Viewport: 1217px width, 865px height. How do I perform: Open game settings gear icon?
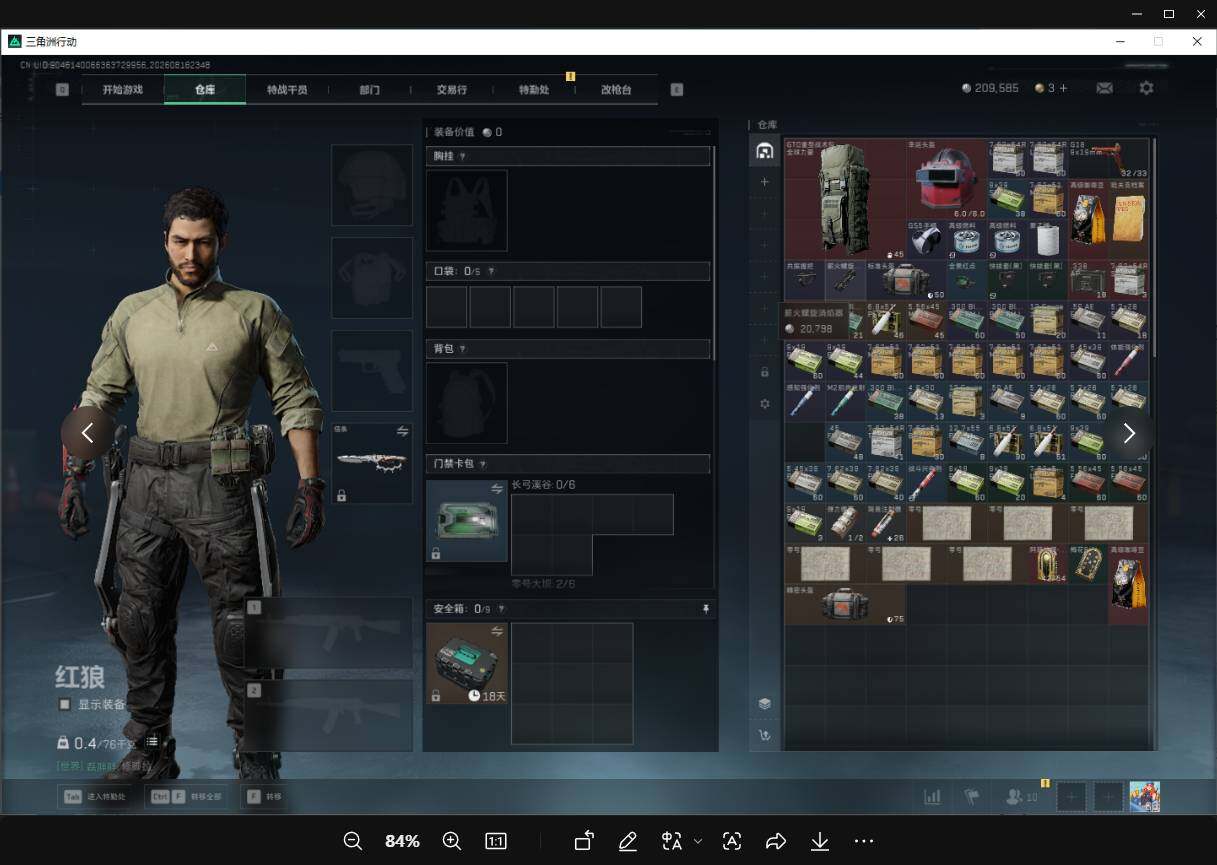point(1146,88)
